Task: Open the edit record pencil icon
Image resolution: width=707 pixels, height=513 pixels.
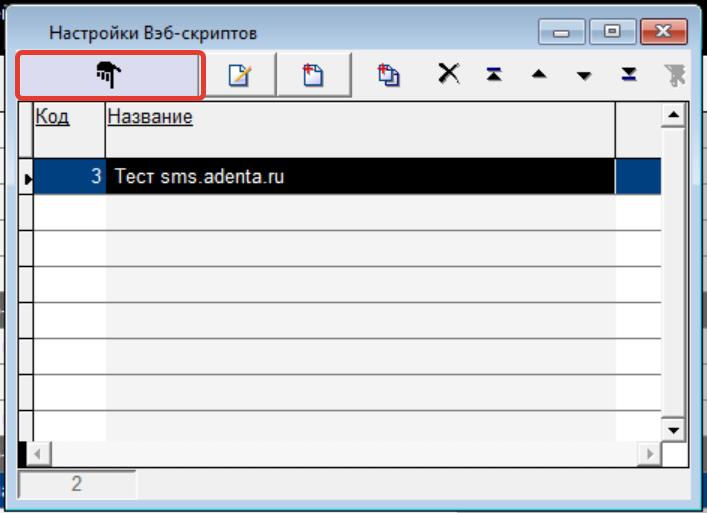Action: click(x=240, y=75)
